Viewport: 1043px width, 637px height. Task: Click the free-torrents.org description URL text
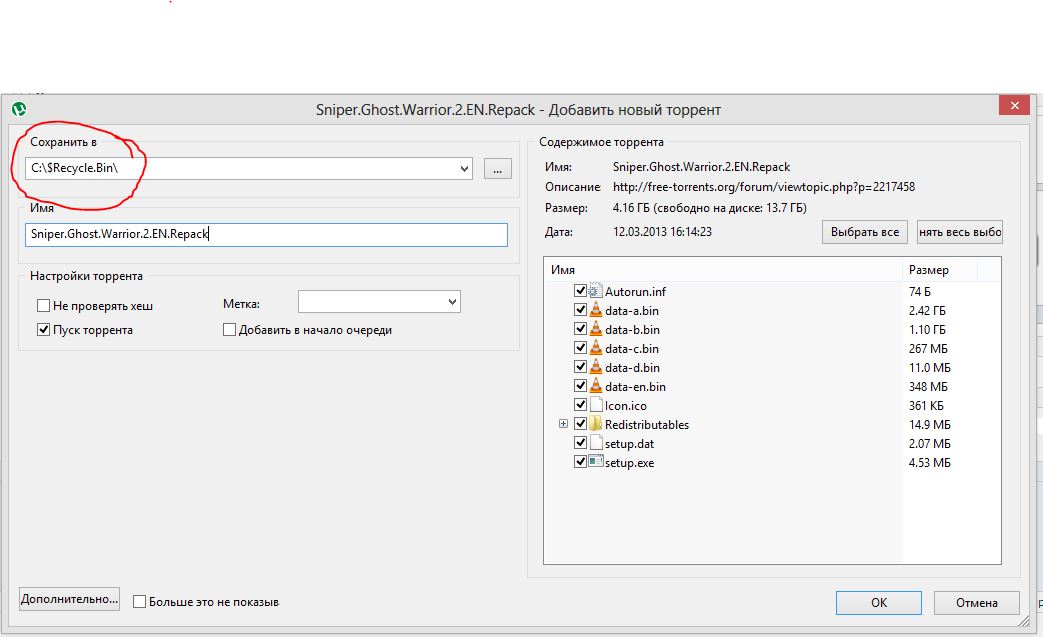coord(764,187)
